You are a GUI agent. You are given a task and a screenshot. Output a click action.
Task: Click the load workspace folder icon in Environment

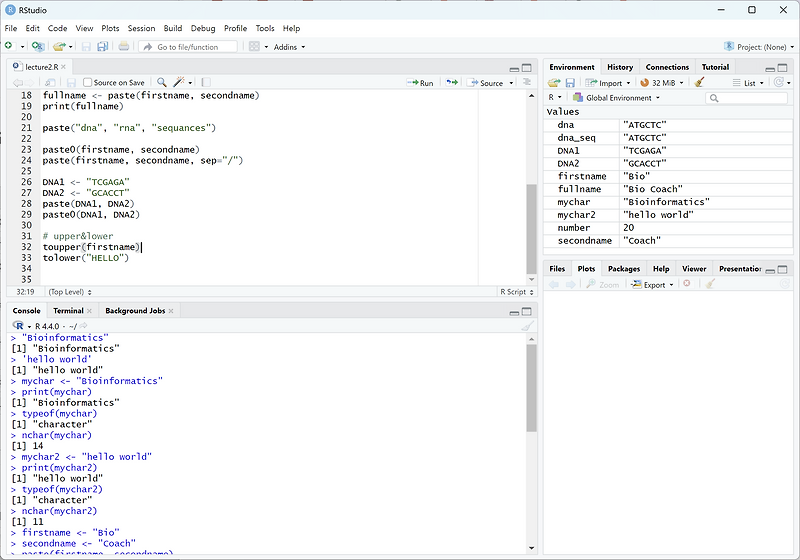pyautogui.click(x=555, y=83)
